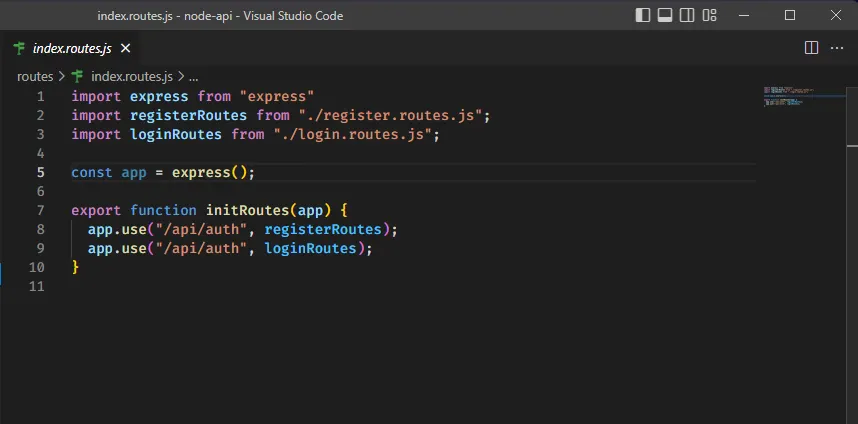
Task: Click loginRoutes in the import on line 3
Action: coord(176,135)
